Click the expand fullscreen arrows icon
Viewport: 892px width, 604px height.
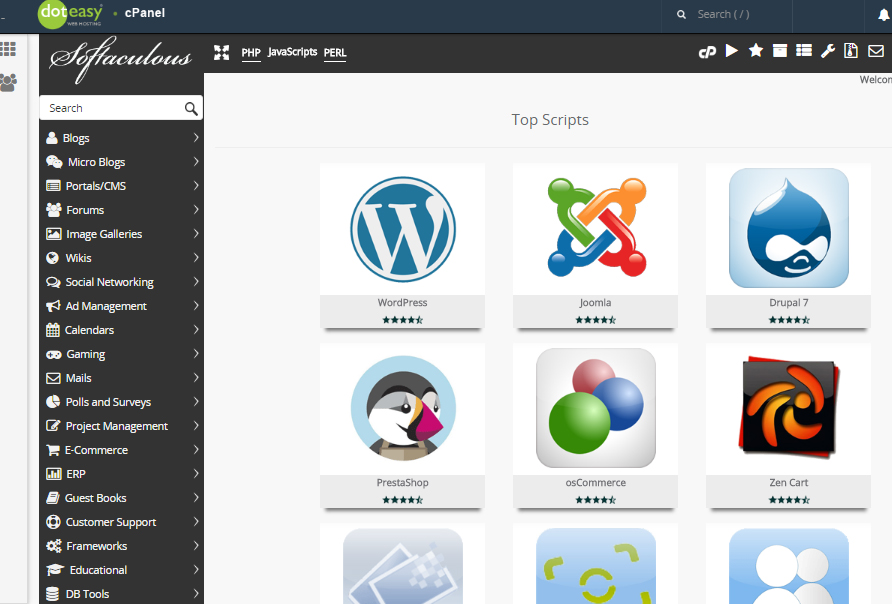point(221,52)
